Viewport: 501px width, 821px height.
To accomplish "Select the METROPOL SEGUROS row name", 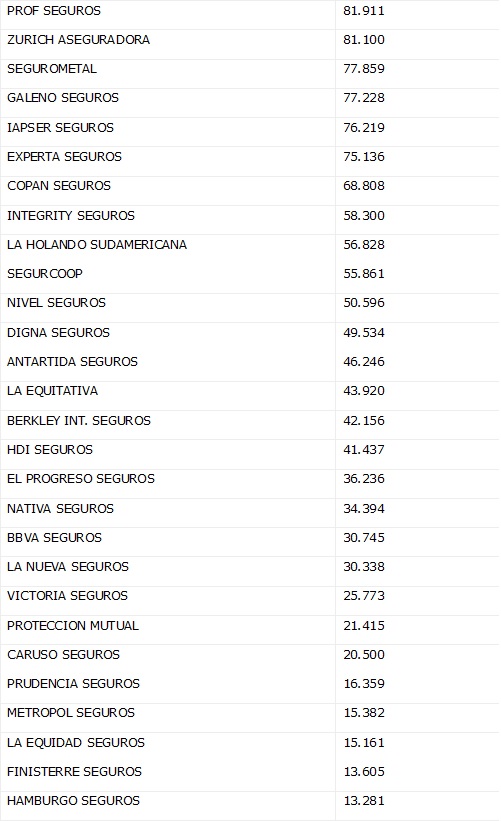I will tap(71, 713).
